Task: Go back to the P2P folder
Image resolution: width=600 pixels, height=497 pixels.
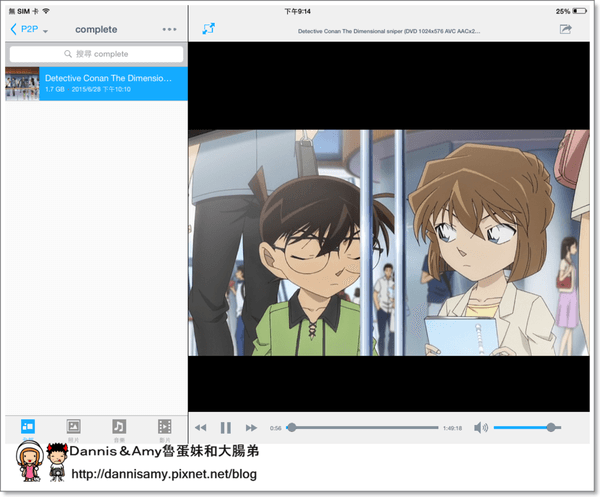Action: click(24, 29)
